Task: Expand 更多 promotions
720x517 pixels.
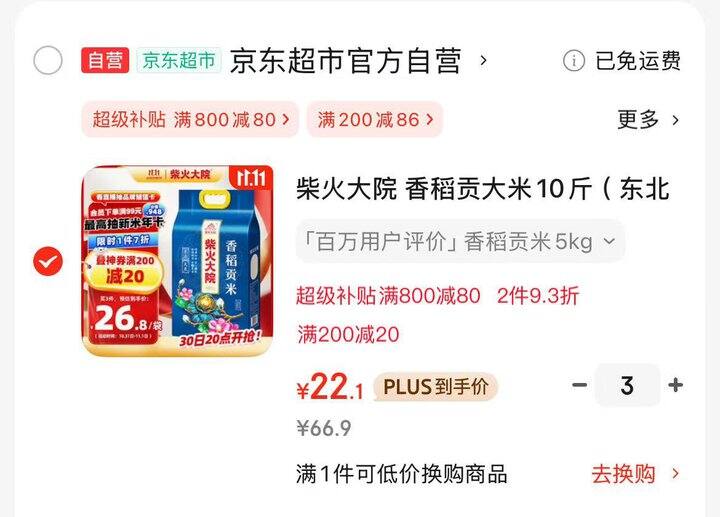Action: pos(648,120)
